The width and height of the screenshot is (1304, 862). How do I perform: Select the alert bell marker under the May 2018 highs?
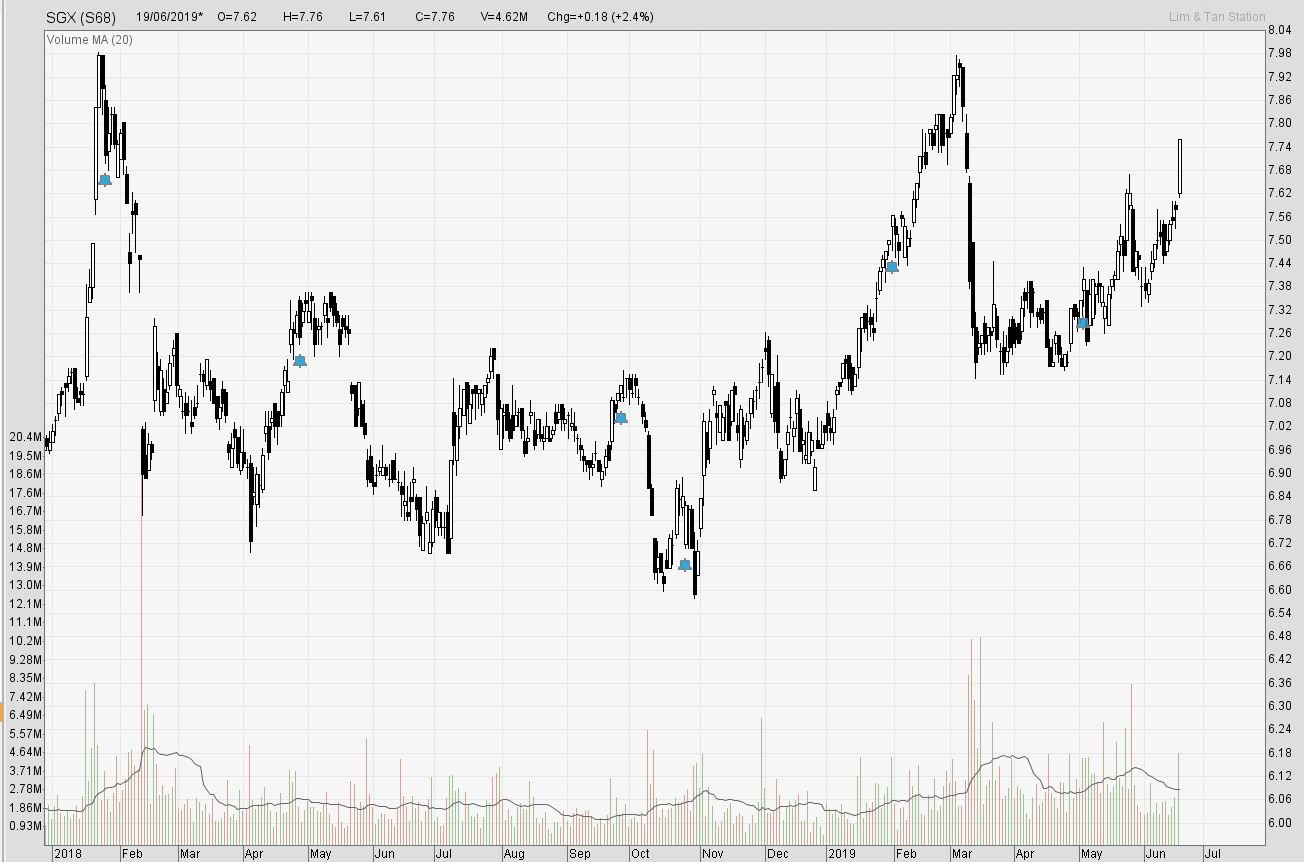click(x=300, y=361)
